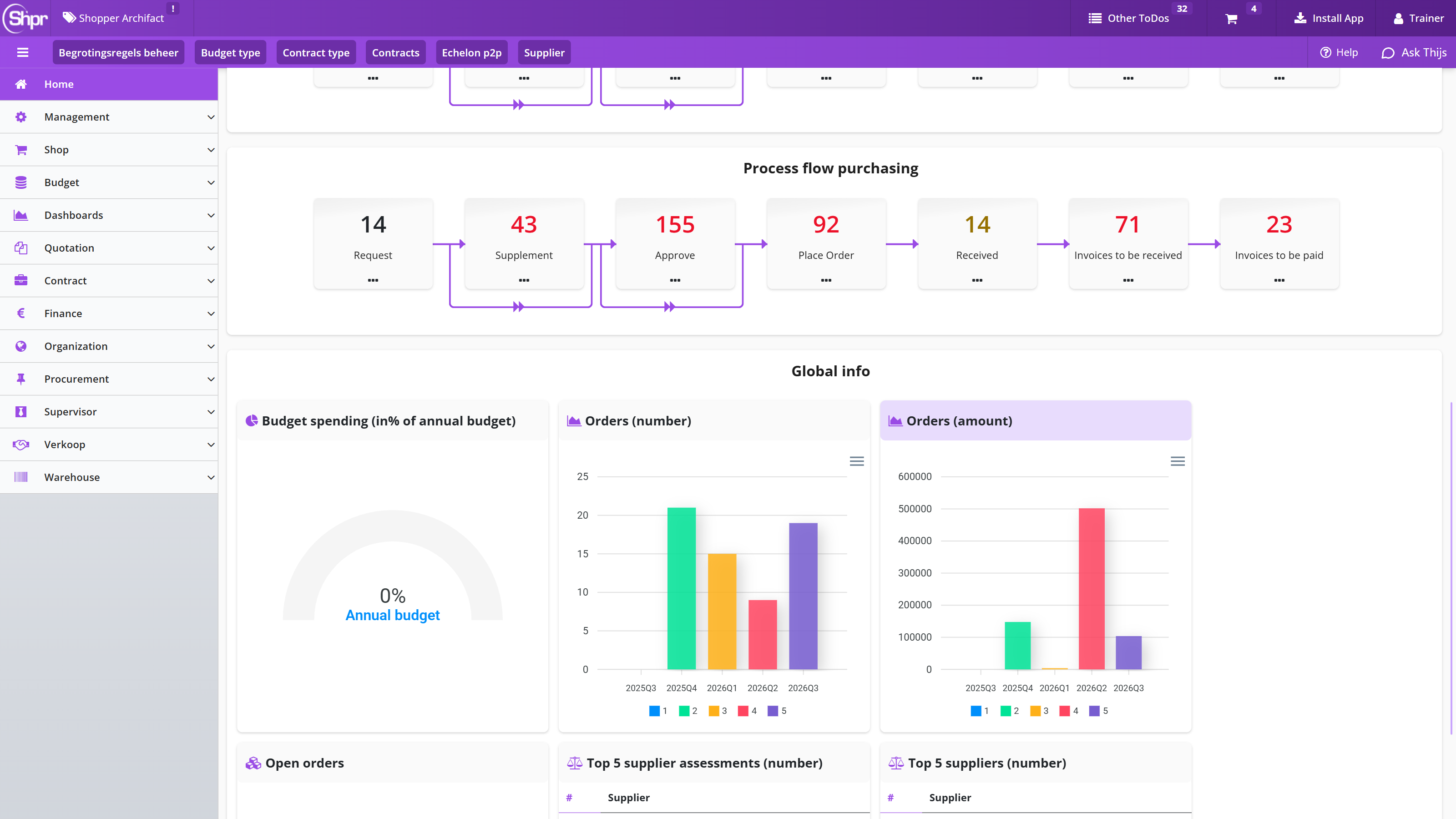Image resolution: width=1456 pixels, height=819 pixels.
Task: Open the 23 Invoices to be paid card
Action: [x=1279, y=243]
